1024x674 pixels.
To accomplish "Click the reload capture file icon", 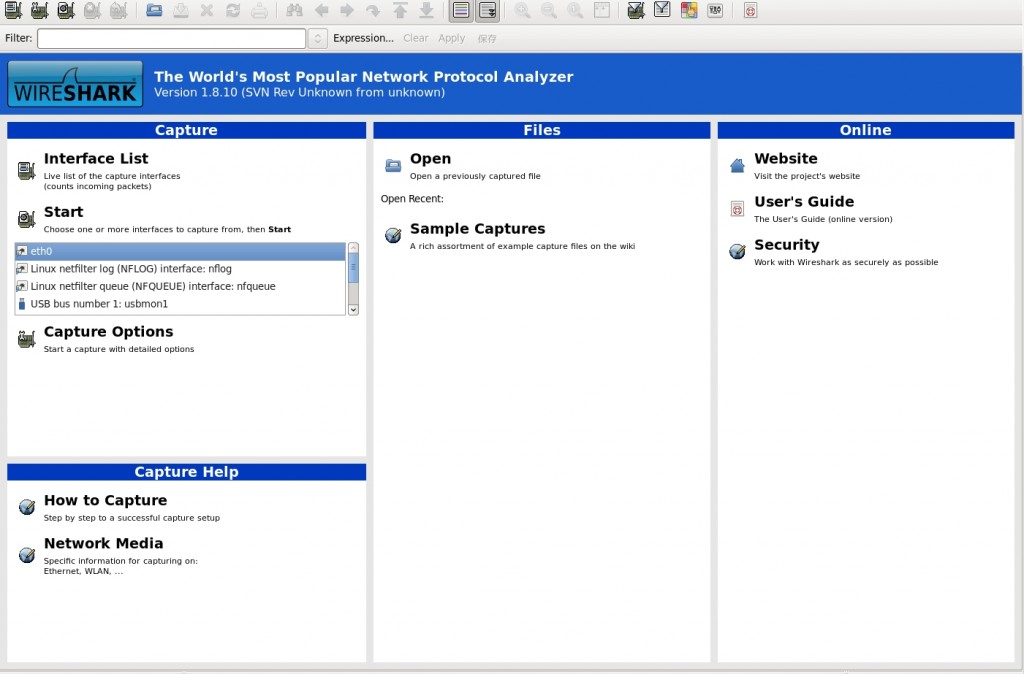I will tap(232, 10).
